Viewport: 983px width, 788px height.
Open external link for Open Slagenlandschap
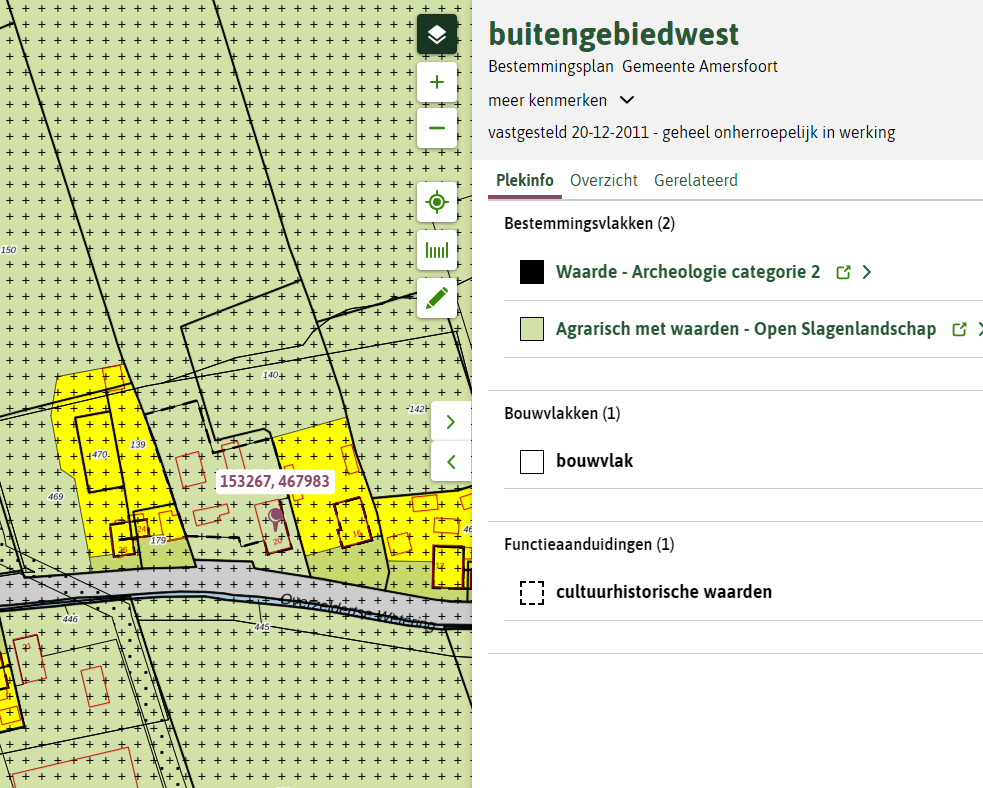pyautogui.click(x=959, y=329)
